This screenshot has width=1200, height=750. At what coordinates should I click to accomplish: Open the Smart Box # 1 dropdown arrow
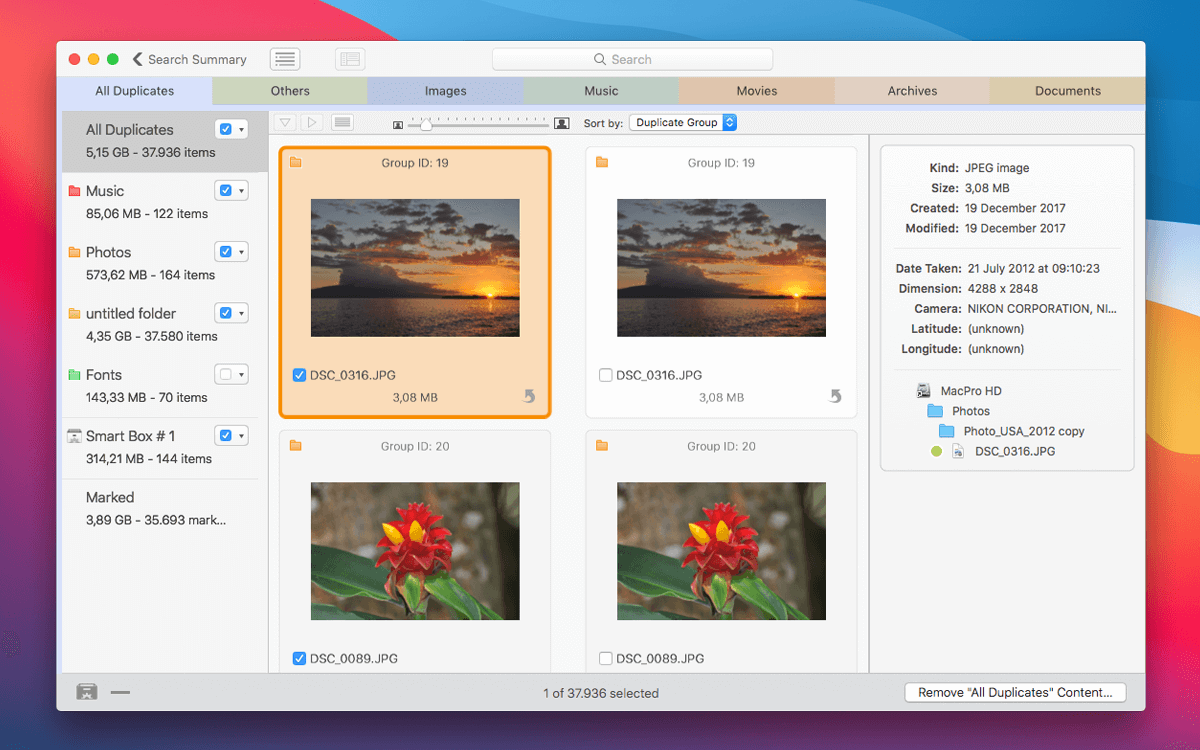(x=241, y=436)
